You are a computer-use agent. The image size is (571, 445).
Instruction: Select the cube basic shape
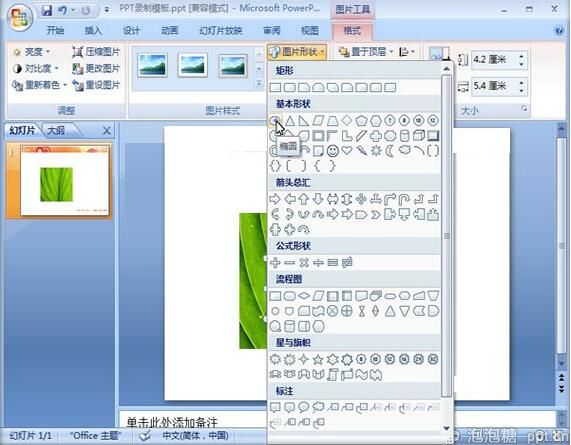pos(419,135)
